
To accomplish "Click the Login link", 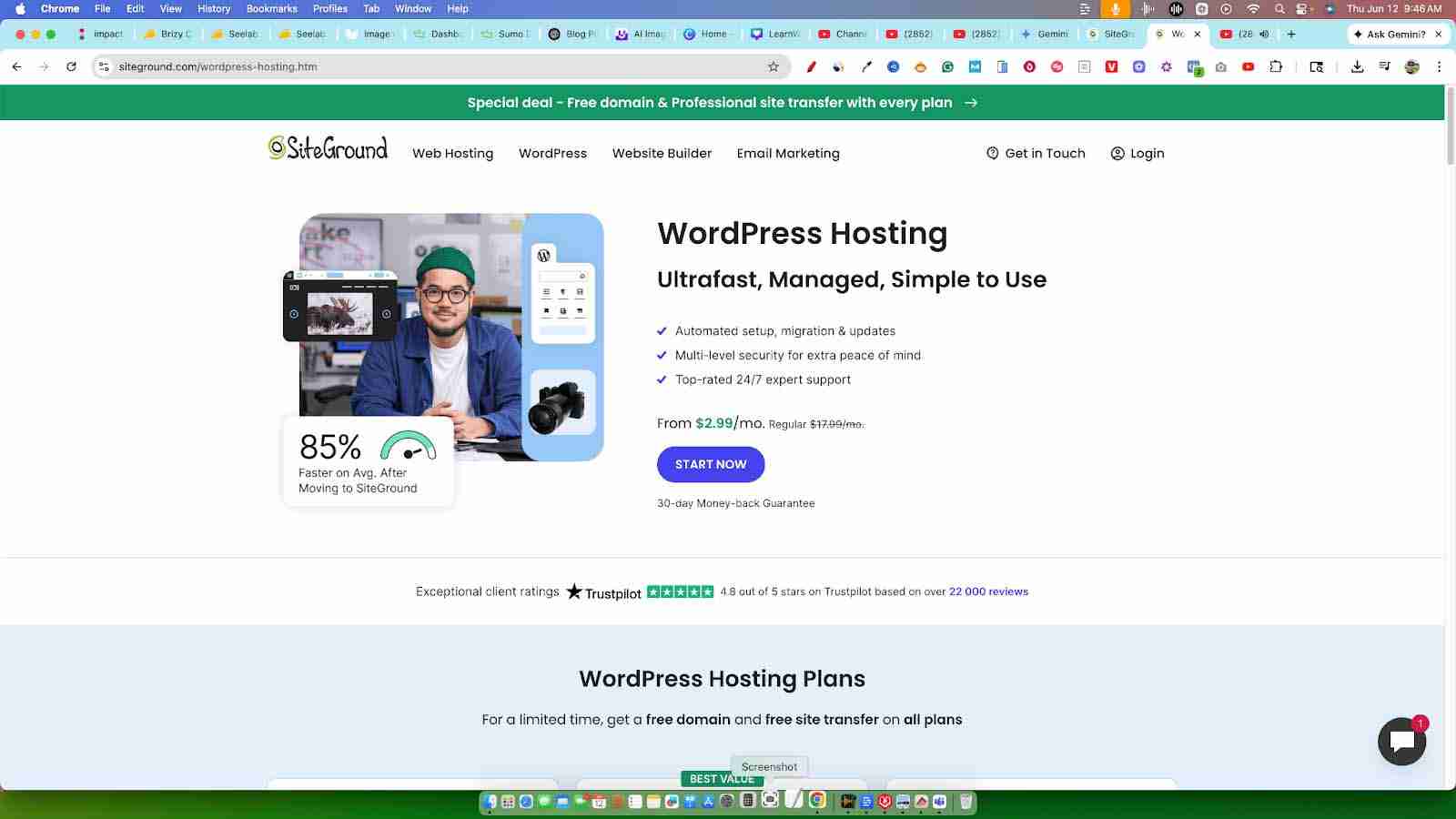I will click(1137, 154).
